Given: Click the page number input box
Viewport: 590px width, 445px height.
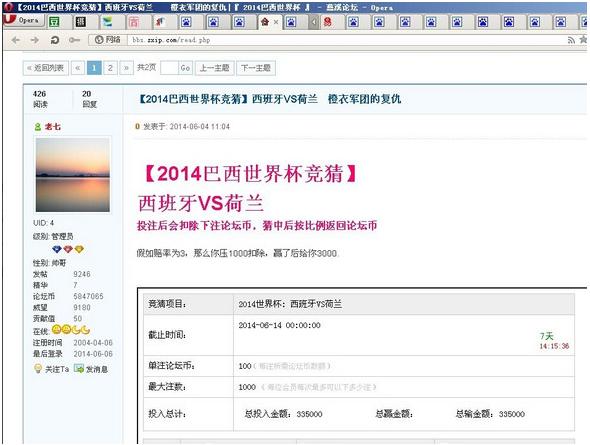Looking at the screenshot, I should coord(169,68).
